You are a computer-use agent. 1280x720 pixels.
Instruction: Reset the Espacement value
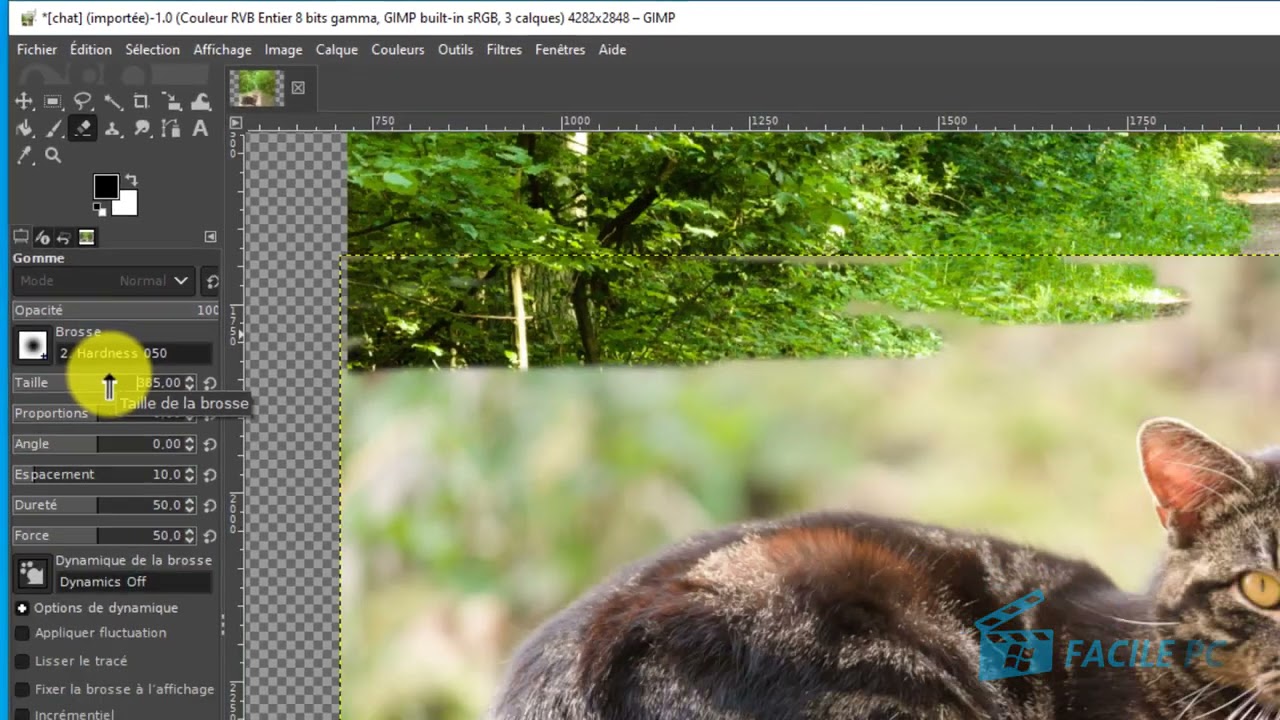click(x=210, y=474)
